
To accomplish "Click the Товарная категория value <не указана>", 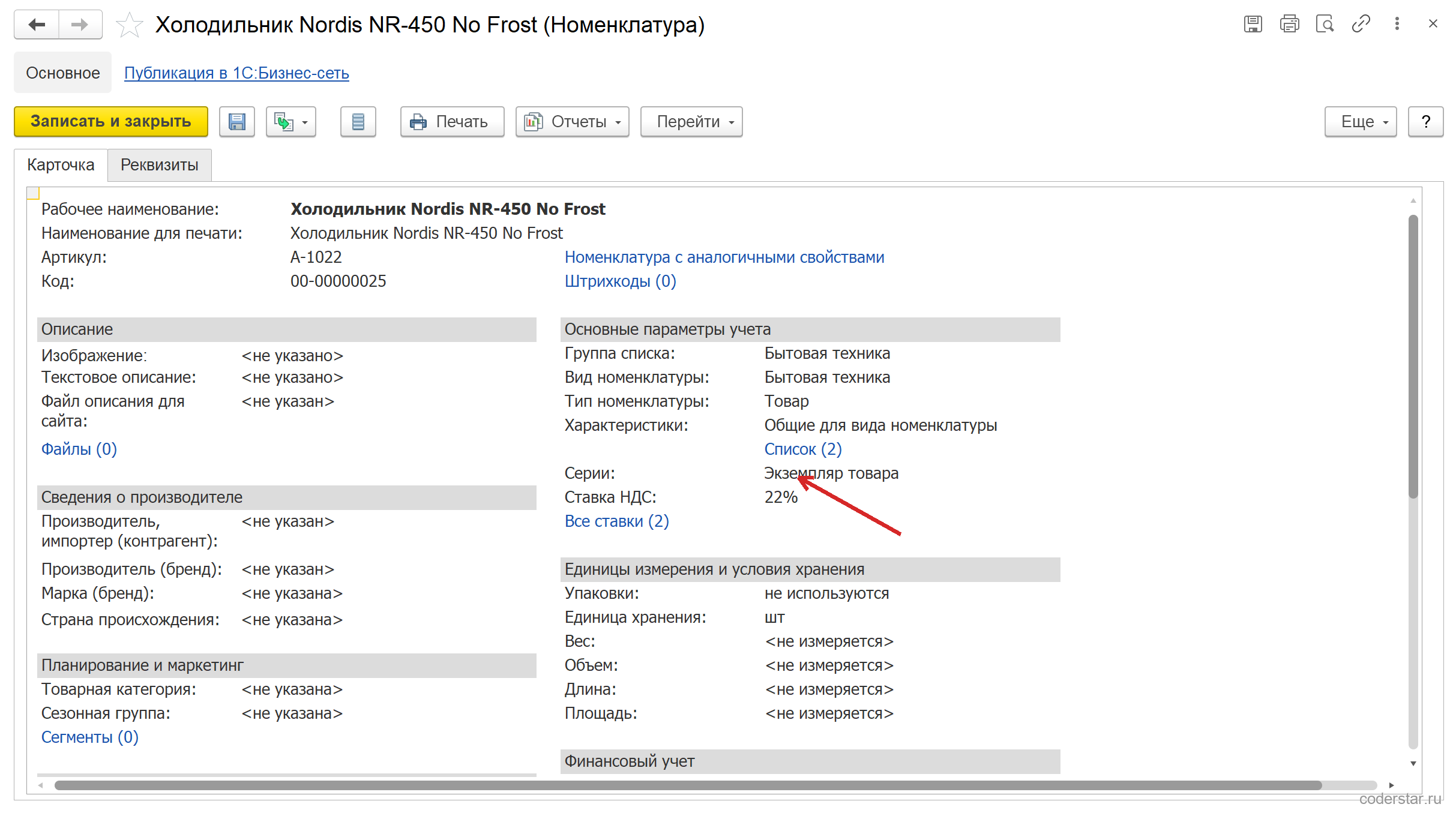I will coord(292,689).
